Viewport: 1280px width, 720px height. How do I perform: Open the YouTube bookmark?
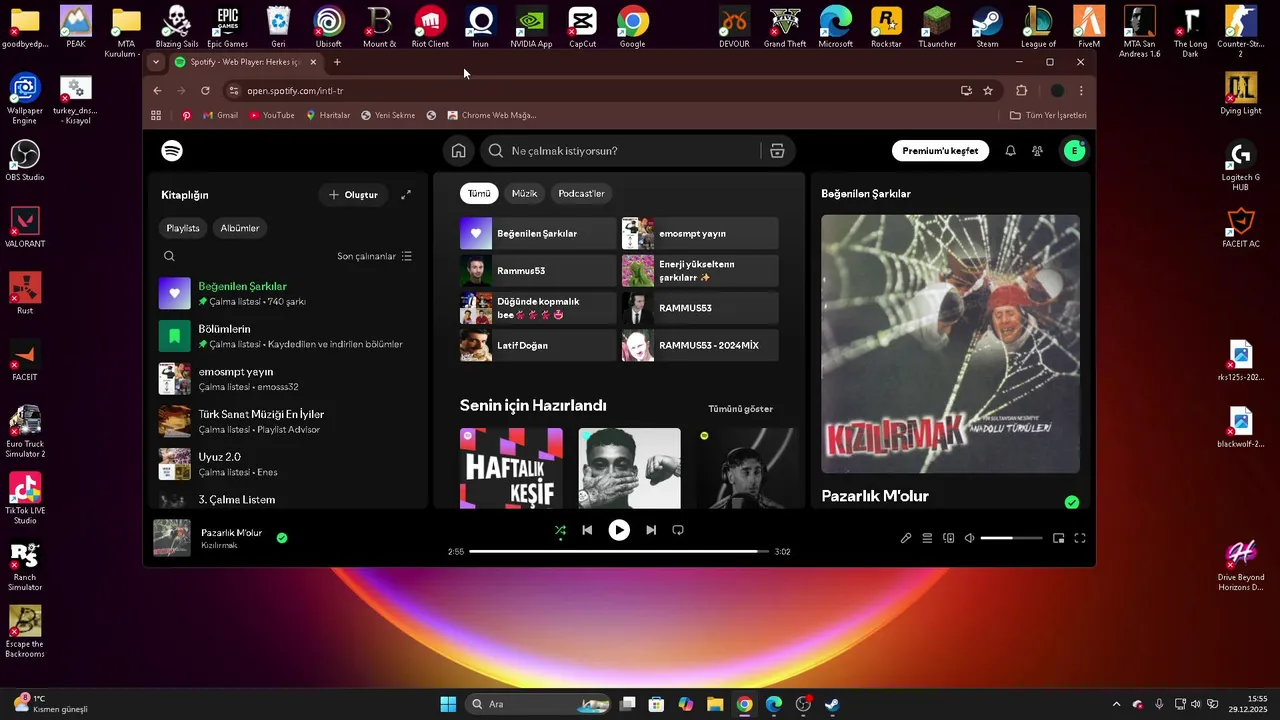(271, 115)
